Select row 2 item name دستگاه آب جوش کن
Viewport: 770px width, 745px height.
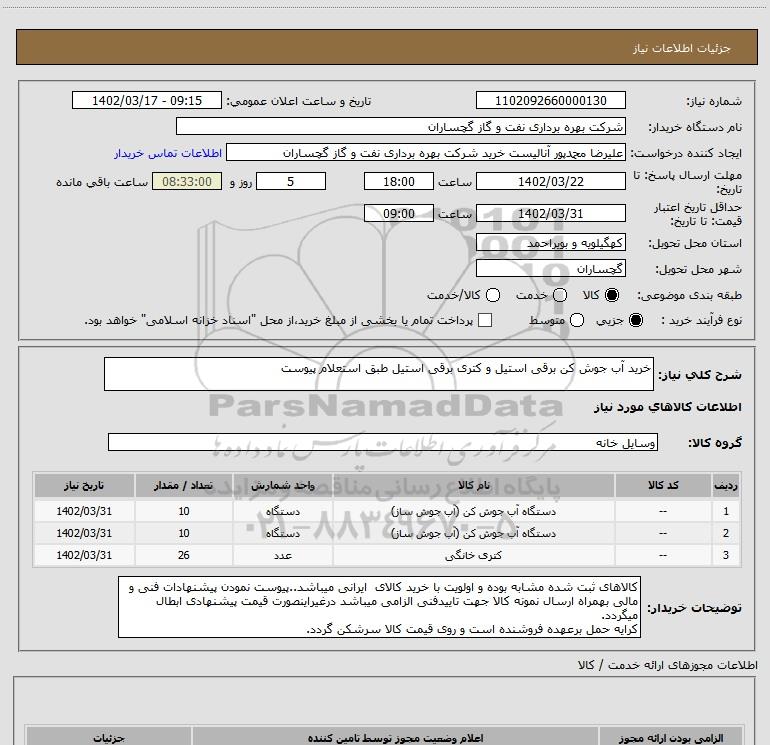473,533
